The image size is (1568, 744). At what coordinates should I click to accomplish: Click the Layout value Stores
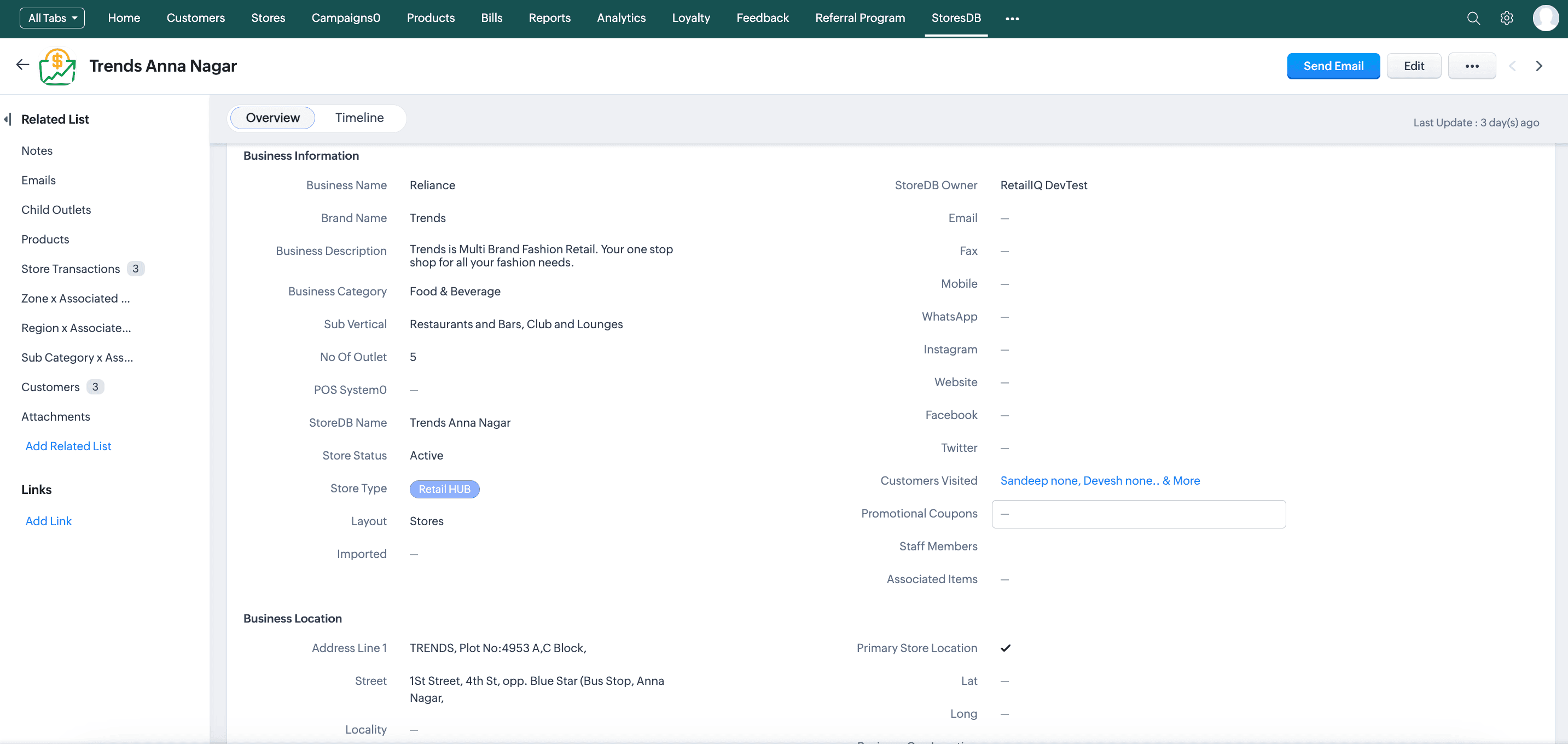click(426, 521)
